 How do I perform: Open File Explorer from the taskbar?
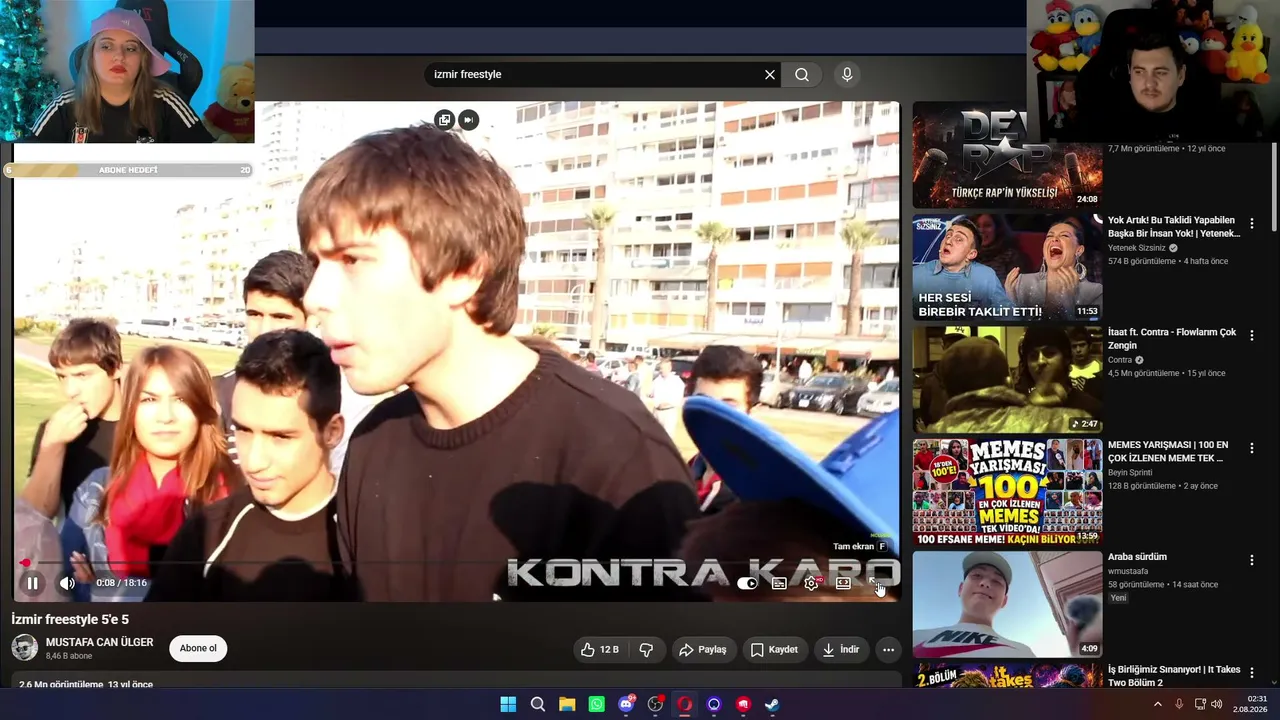coord(567,704)
